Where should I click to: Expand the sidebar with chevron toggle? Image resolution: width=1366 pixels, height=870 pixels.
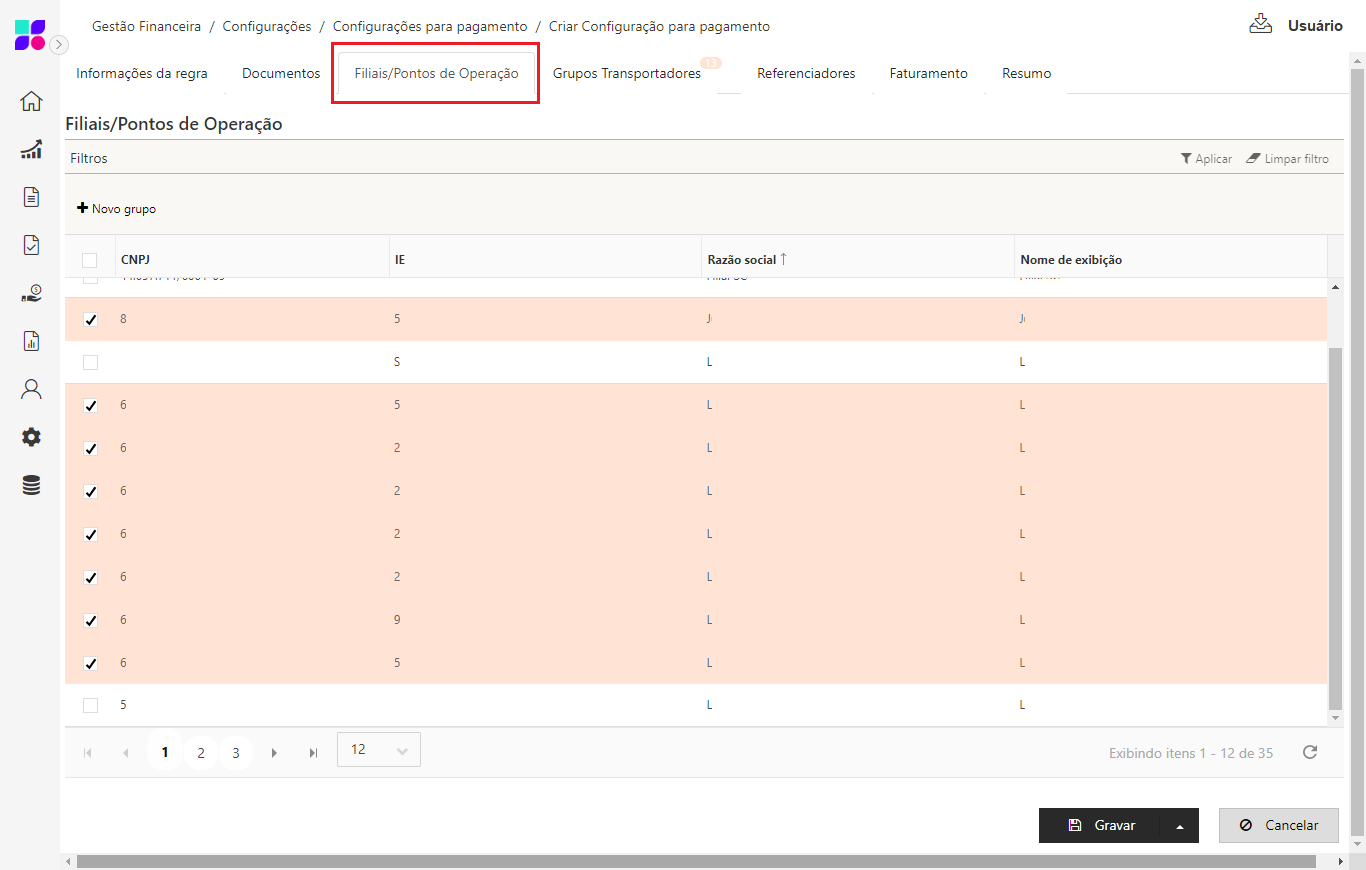(x=59, y=45)
